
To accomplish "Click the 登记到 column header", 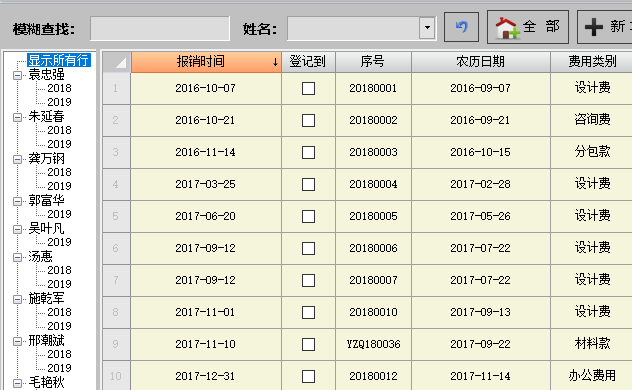I will (308, 62).
